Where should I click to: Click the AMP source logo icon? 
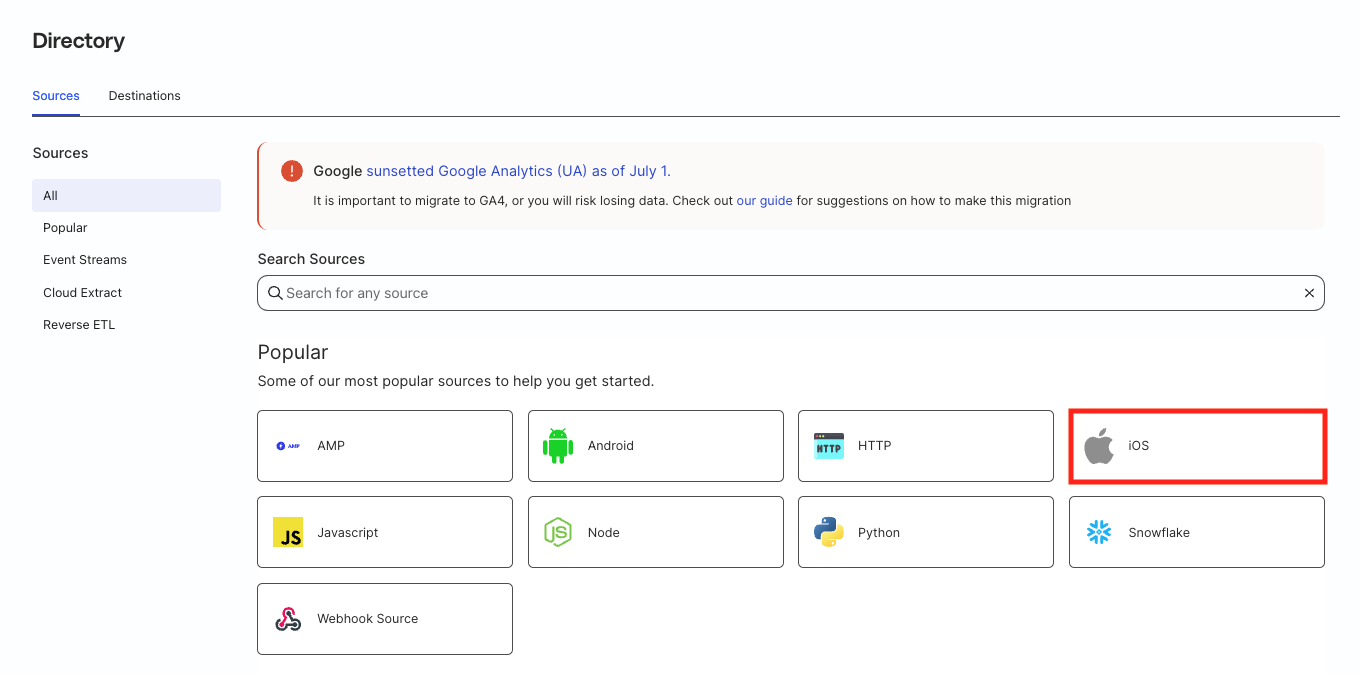(288, 446)
